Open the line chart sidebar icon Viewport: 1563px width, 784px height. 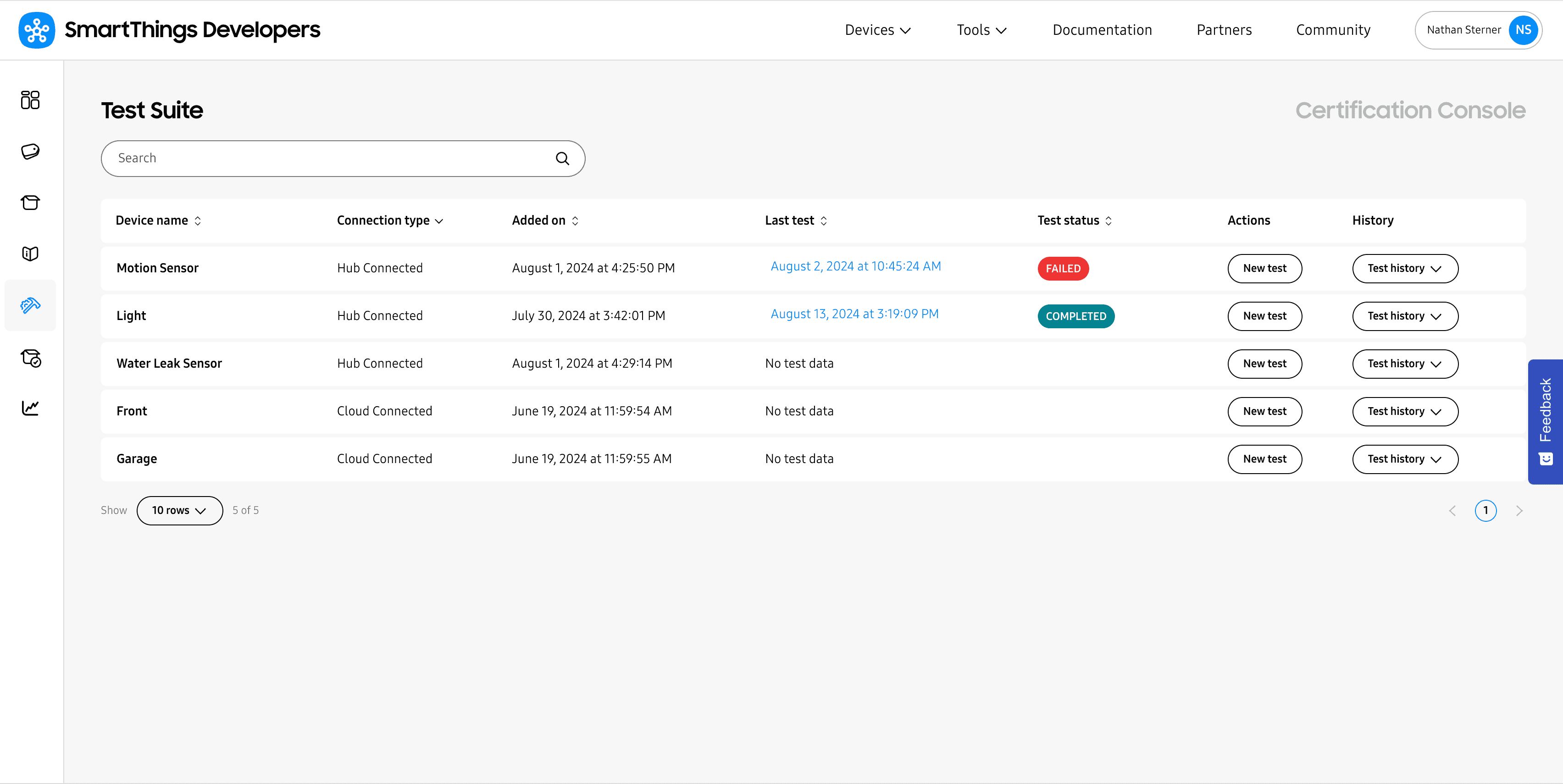click(x=30, y=408)
